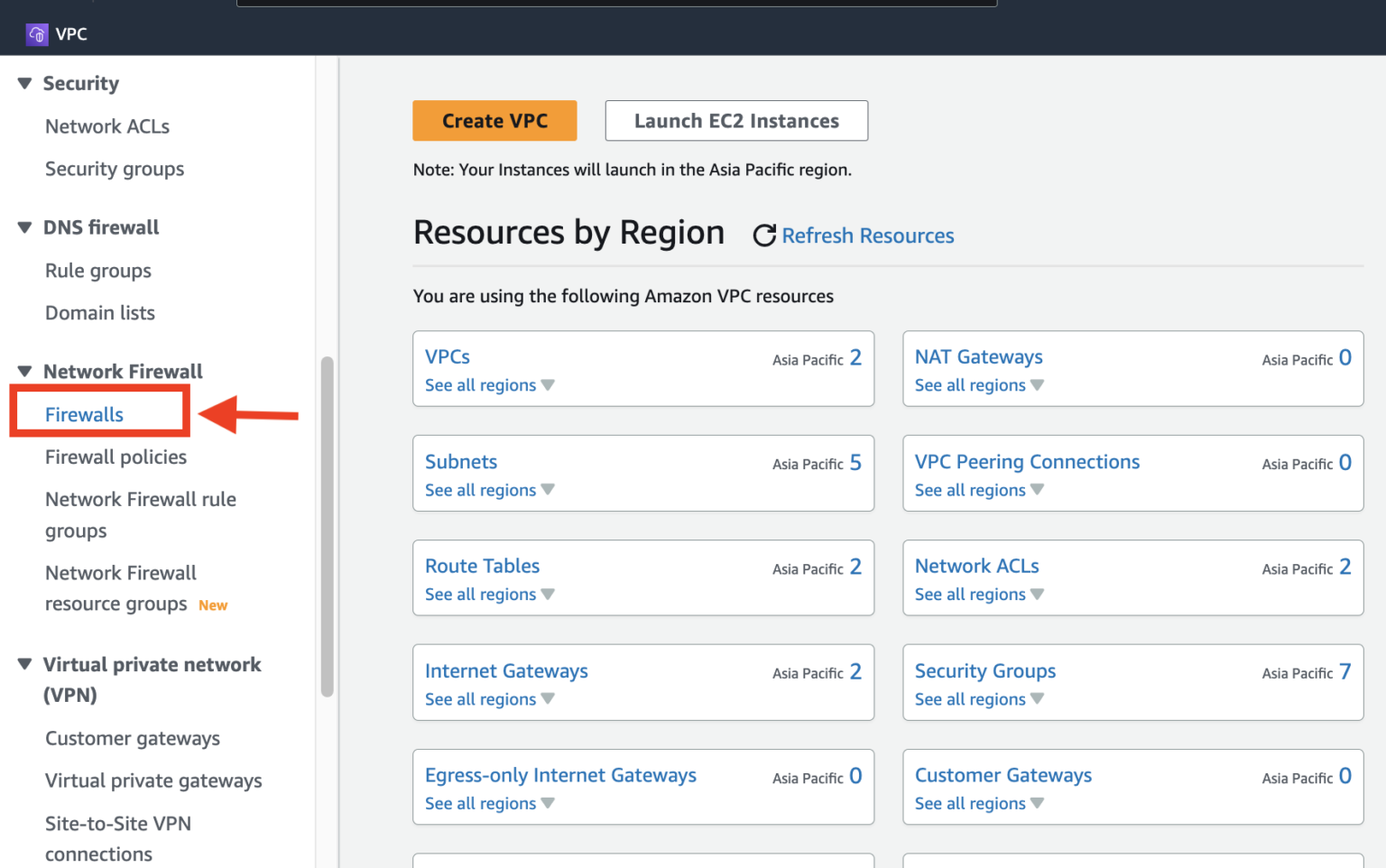The width and height of the screenshot is (1386, 868).
Task: Click the search bar at the top
Action: [x=616, y=3]
